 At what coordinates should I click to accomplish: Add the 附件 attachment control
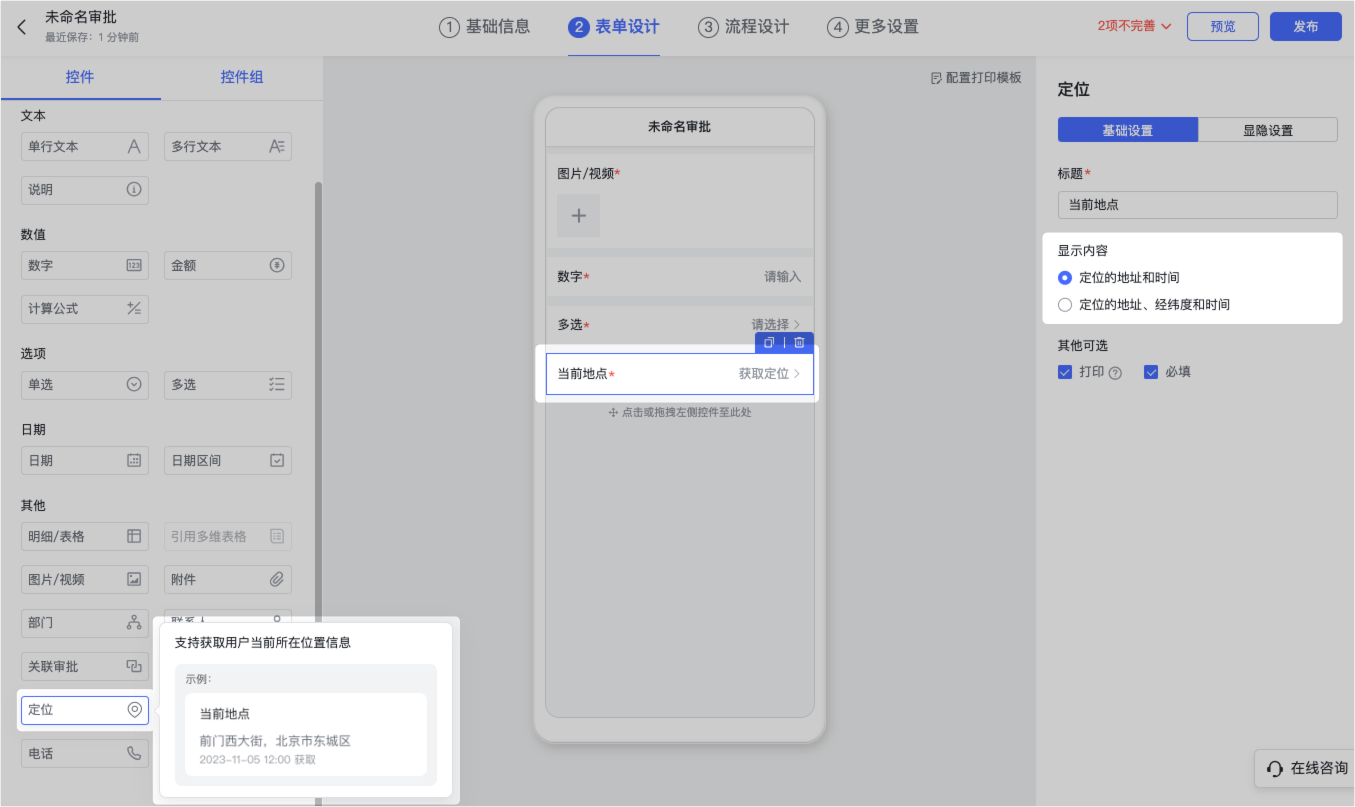227,579
